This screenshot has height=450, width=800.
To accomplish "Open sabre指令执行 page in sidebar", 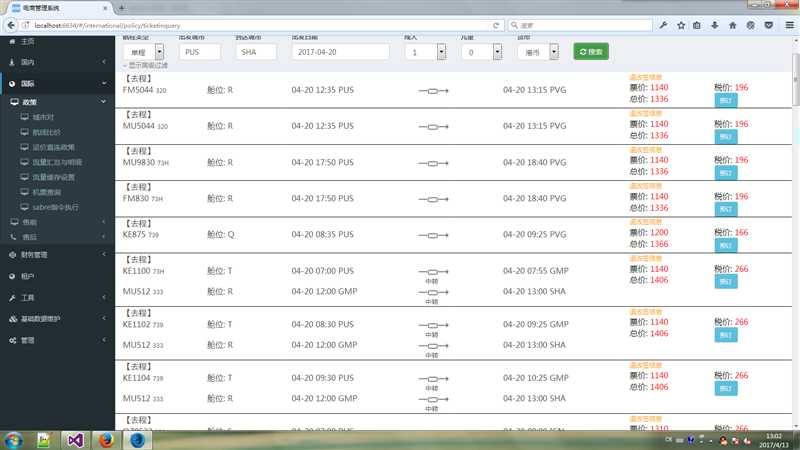I will pos(56,207).
